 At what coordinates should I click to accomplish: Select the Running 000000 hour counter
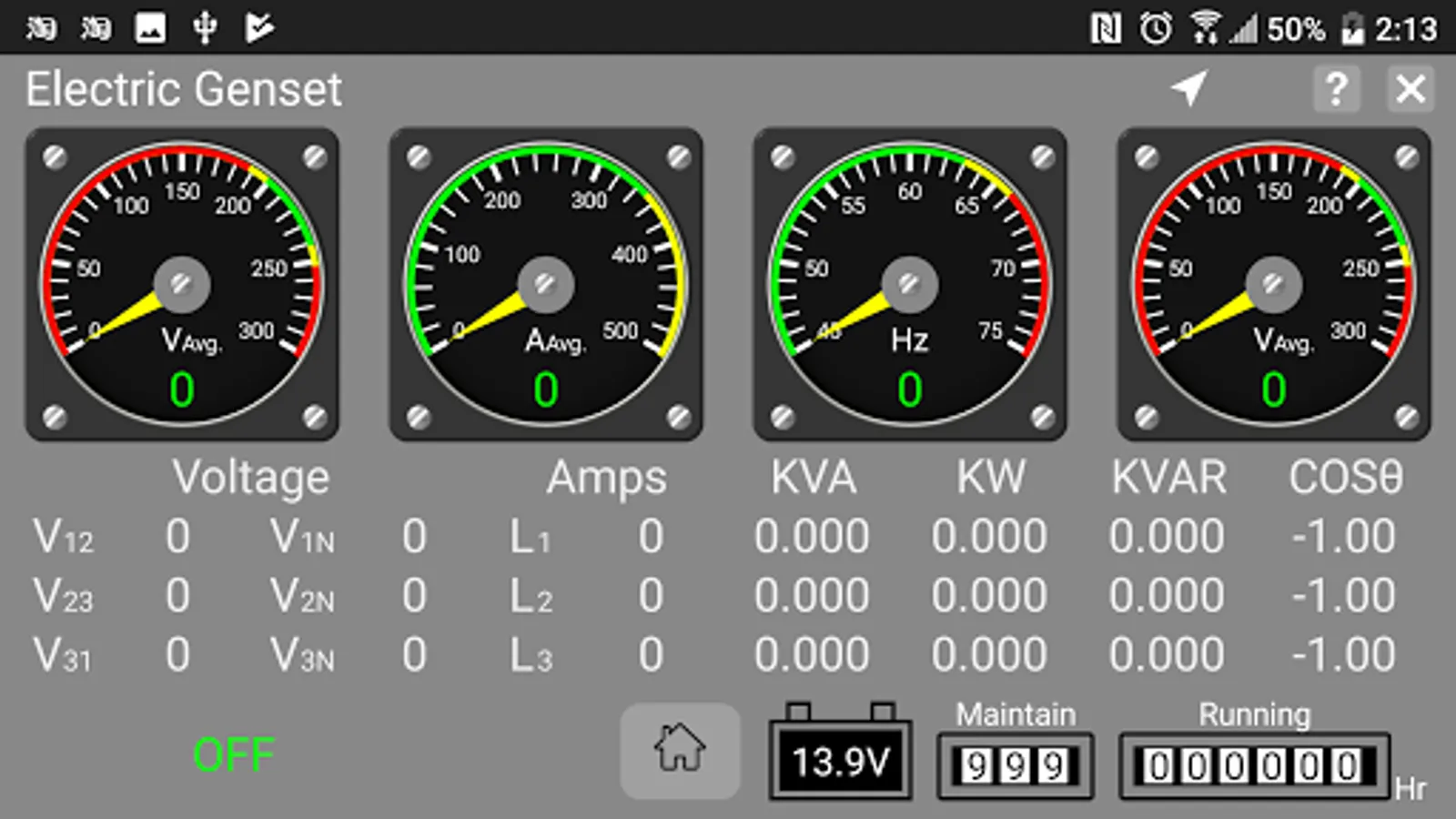coord(1255,766)
